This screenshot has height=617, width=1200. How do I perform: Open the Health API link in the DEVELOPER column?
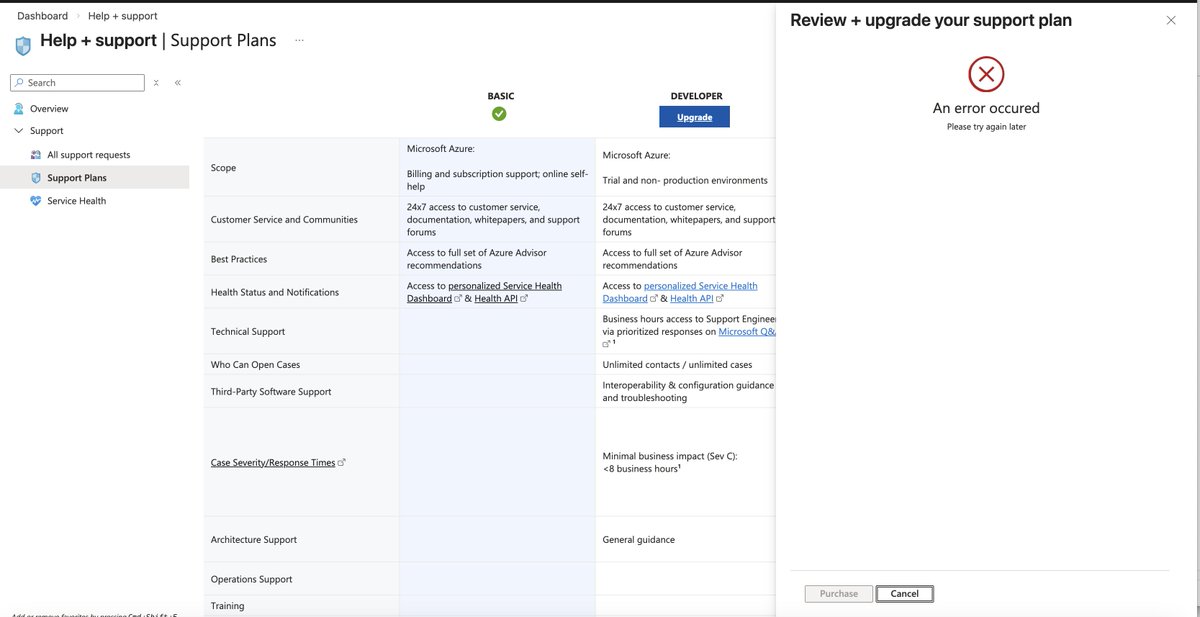(x=692, y=298)
